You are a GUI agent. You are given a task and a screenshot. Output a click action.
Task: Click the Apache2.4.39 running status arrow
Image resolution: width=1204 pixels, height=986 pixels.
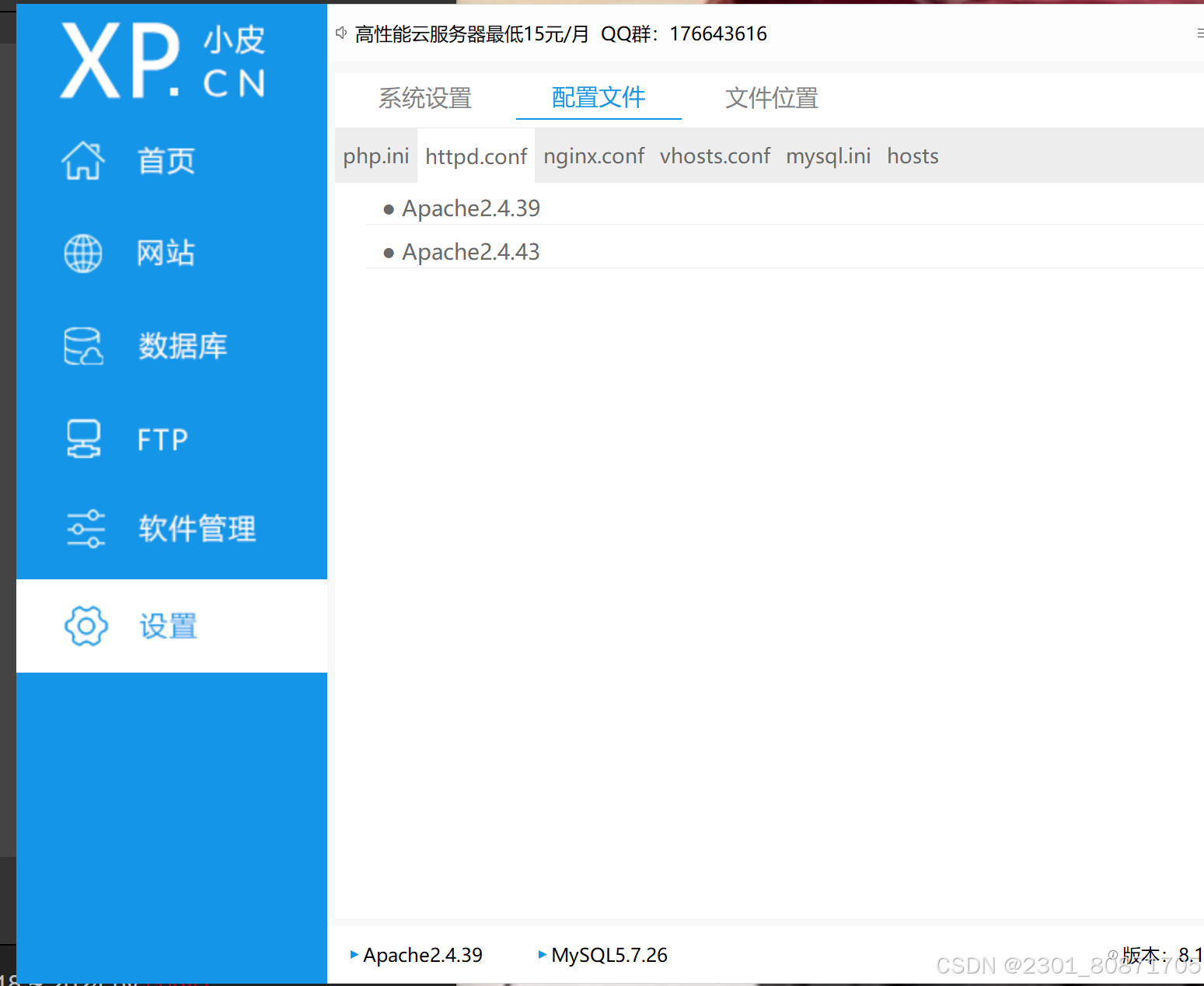click(354, 954)
